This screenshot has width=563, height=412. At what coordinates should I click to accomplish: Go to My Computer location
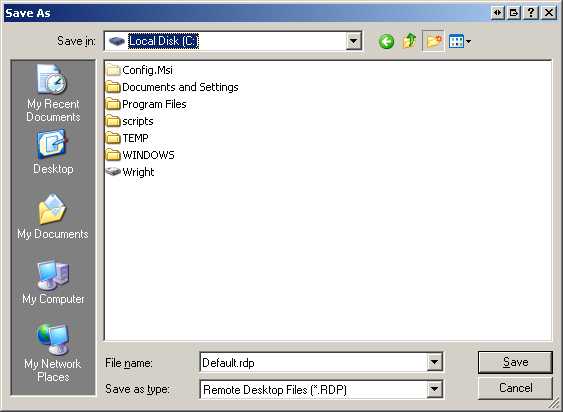(x=53, y=282)
